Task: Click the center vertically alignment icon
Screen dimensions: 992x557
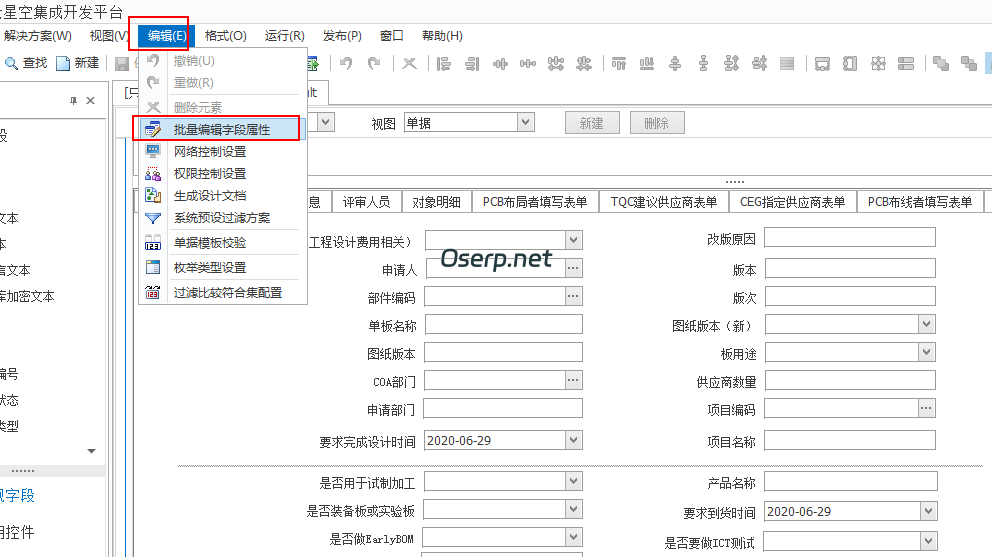Action: 675,63
